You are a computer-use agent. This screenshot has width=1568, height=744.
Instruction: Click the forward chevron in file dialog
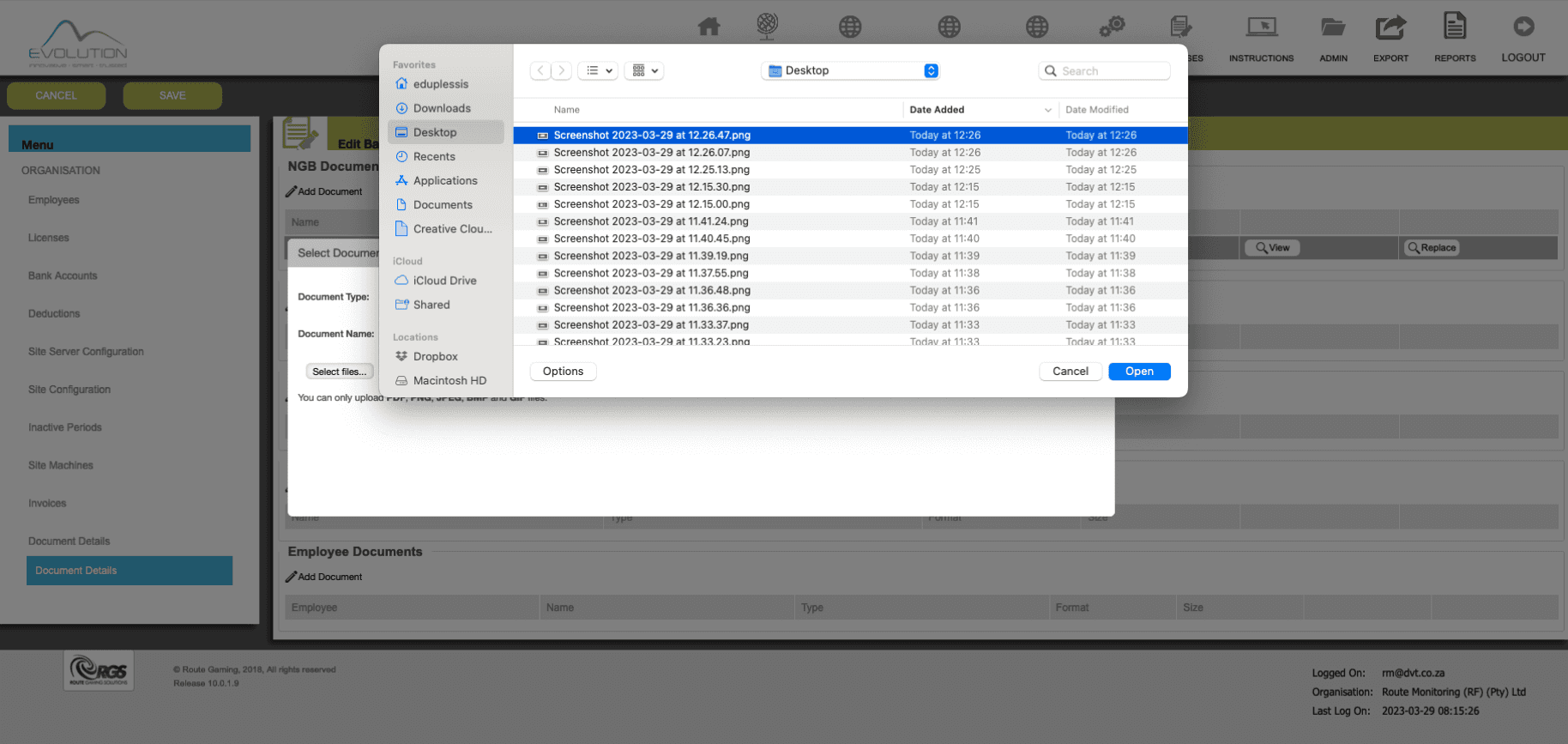(x=562, y=70)
